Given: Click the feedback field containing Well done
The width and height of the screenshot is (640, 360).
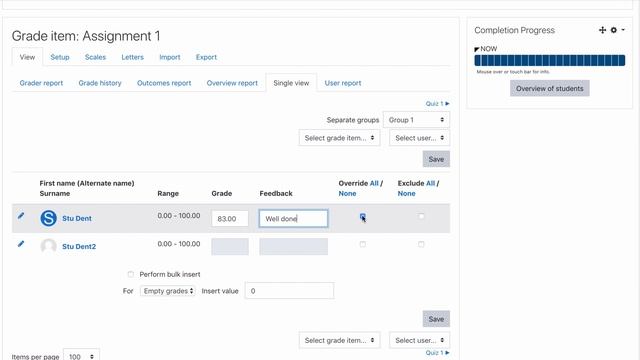Looking at the screenshot, I should pyautogui.click(x=293, y=218).
